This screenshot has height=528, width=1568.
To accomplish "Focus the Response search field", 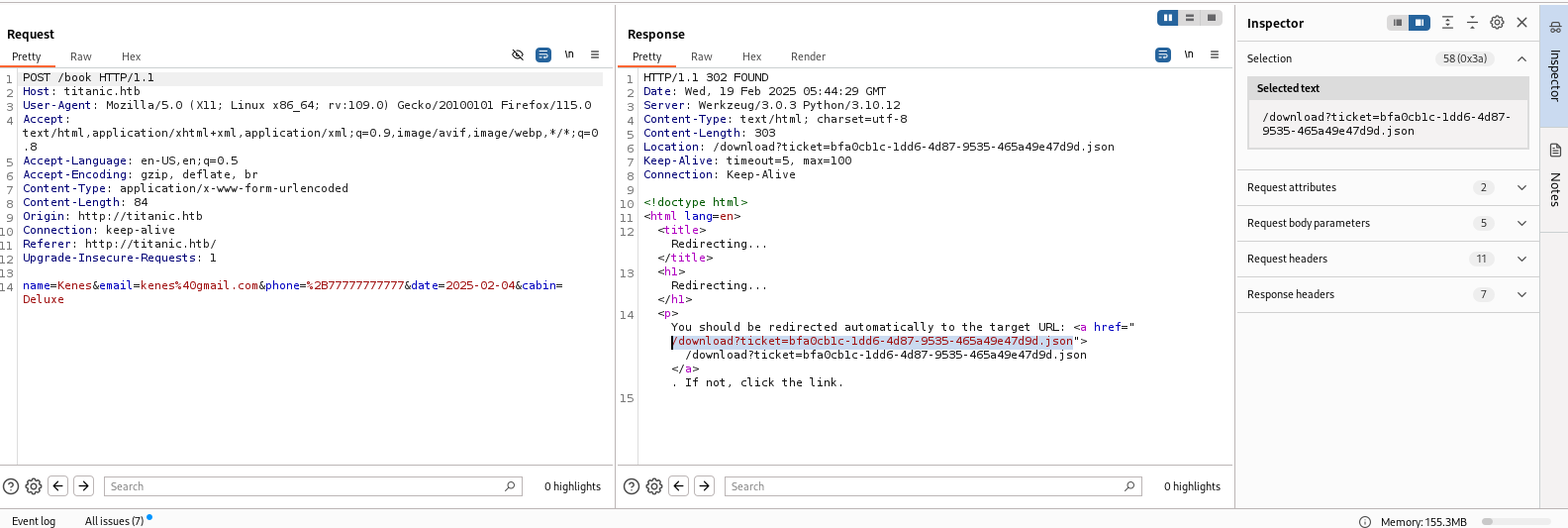I will 932,486.
